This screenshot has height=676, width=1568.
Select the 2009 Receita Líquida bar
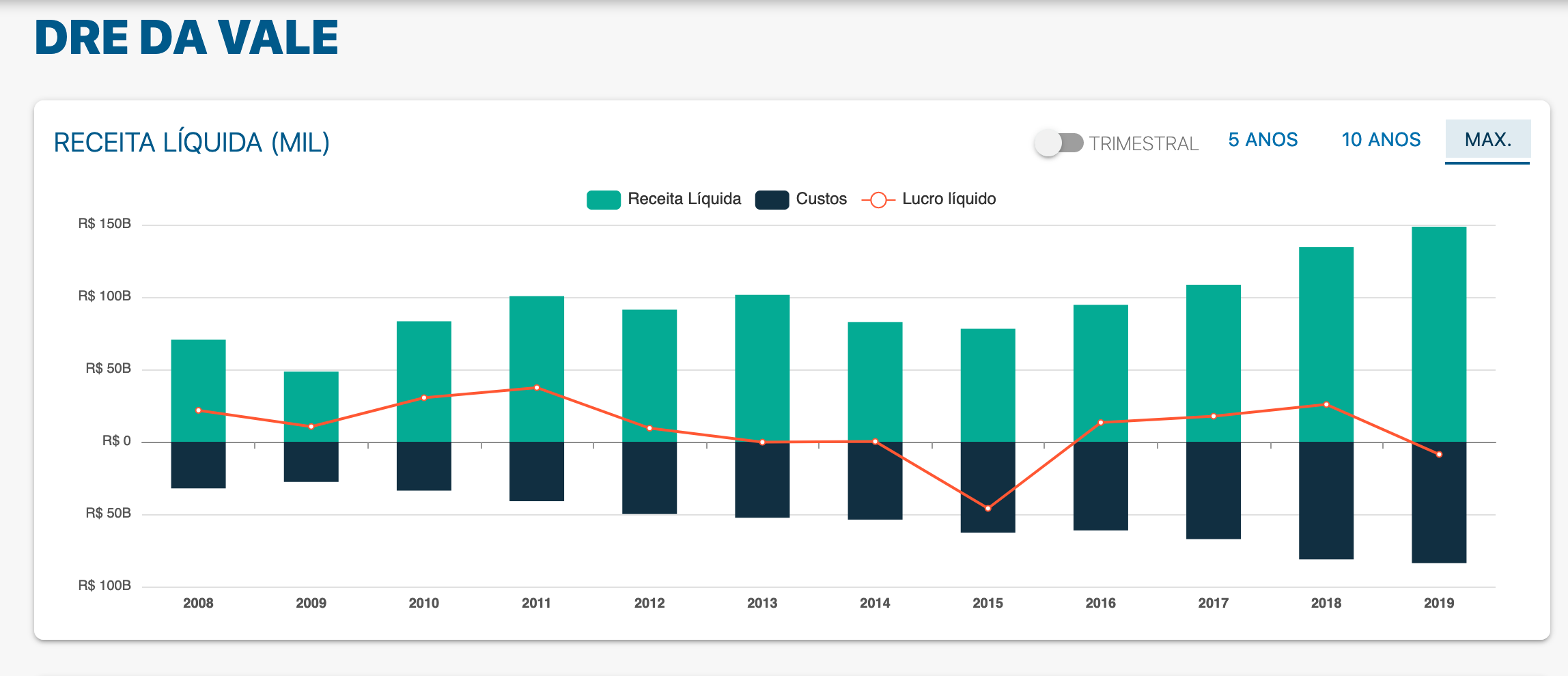coord(311,407)
